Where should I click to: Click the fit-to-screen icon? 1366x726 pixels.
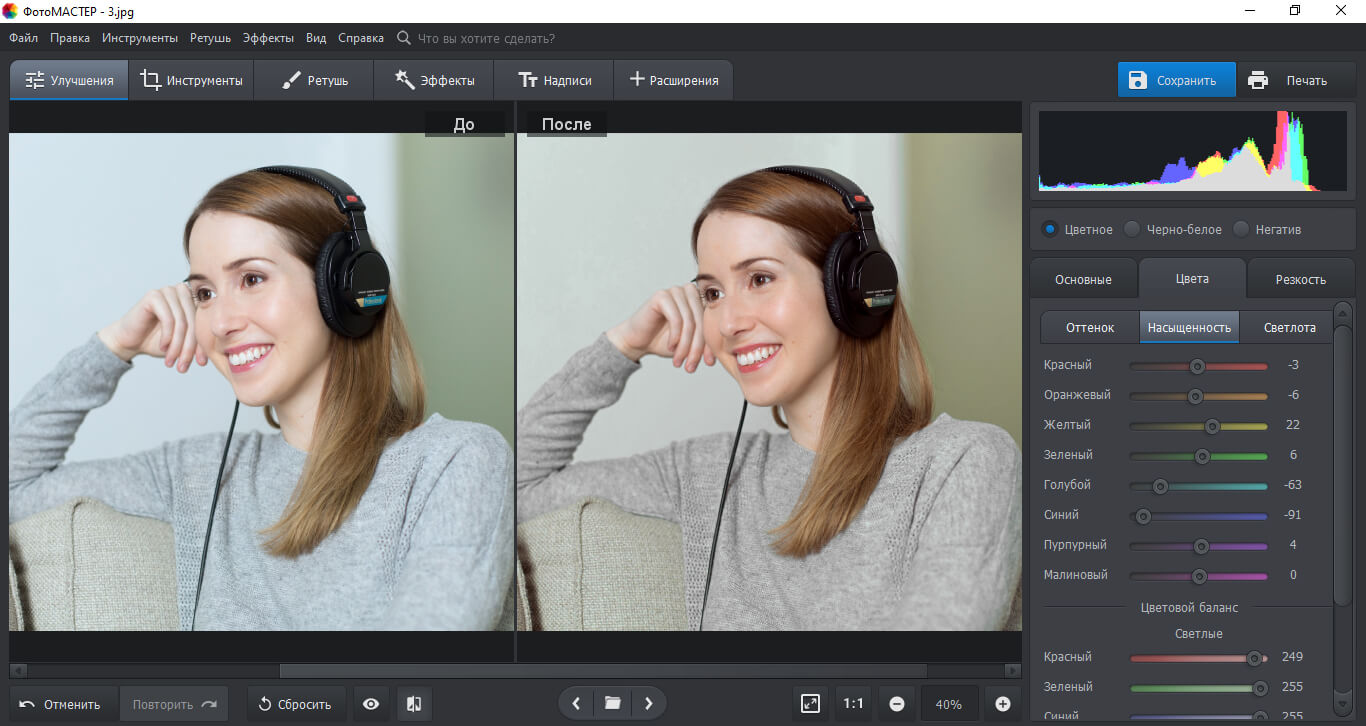tap(811, 704)
